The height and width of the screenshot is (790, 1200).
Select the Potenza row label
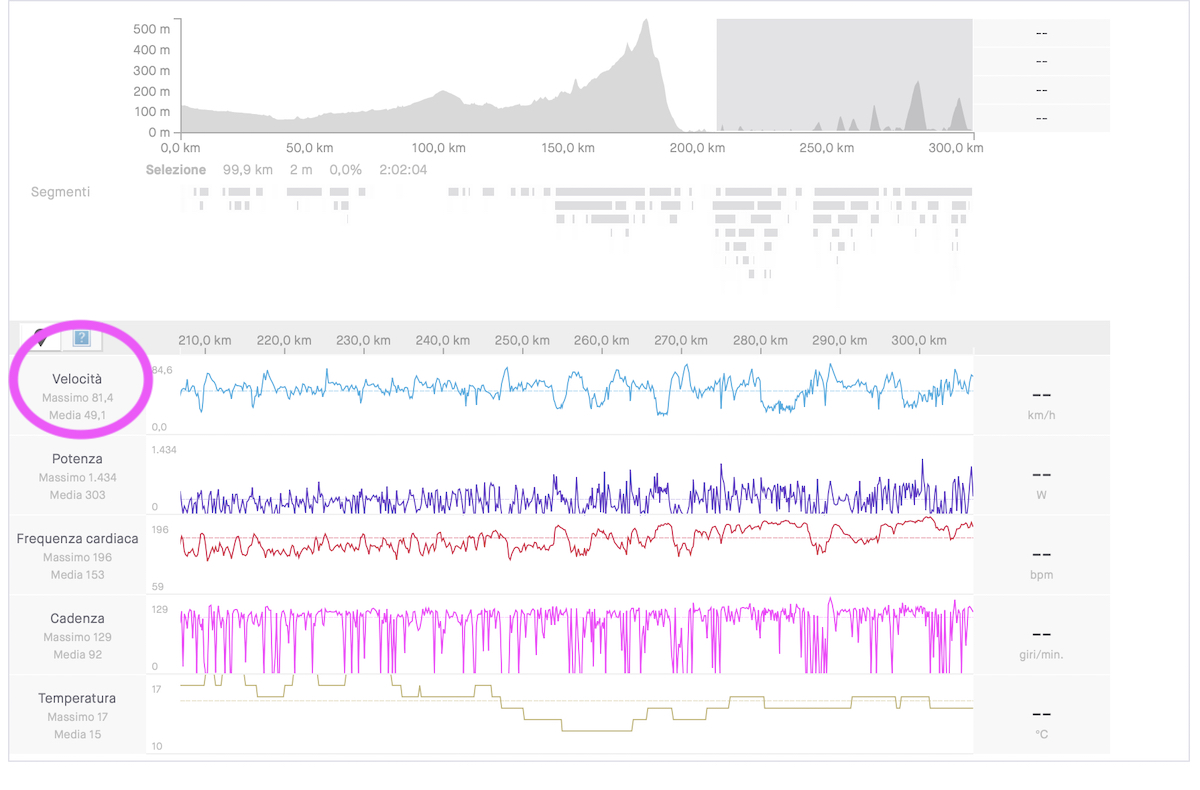pyautogui.click(x=77, y=459)
